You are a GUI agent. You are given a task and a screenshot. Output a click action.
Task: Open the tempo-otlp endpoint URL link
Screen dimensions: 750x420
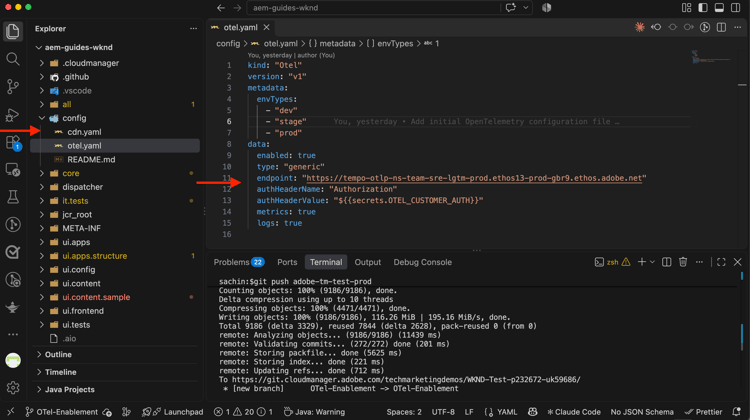point(474,178)
